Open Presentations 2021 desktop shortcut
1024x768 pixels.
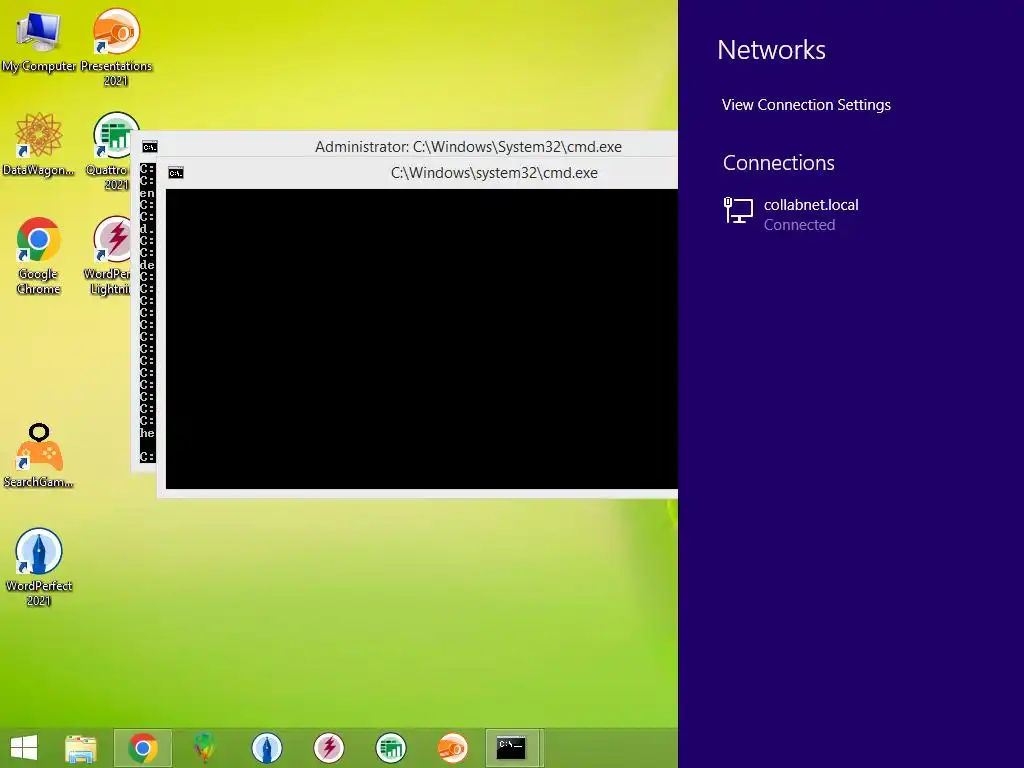pyautogui.click(x=116, y=47)
